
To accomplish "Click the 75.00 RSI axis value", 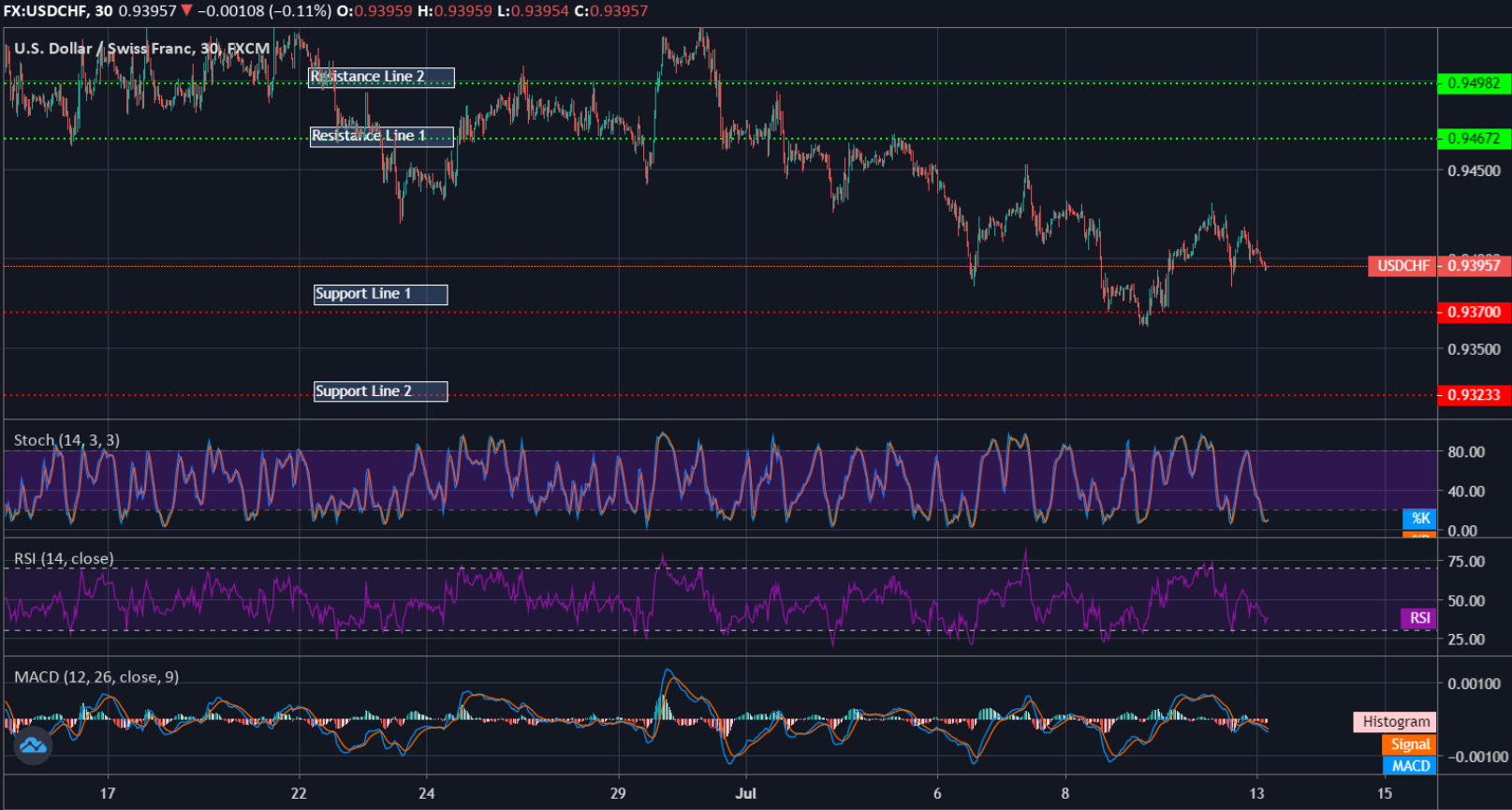I will 1466,562.
